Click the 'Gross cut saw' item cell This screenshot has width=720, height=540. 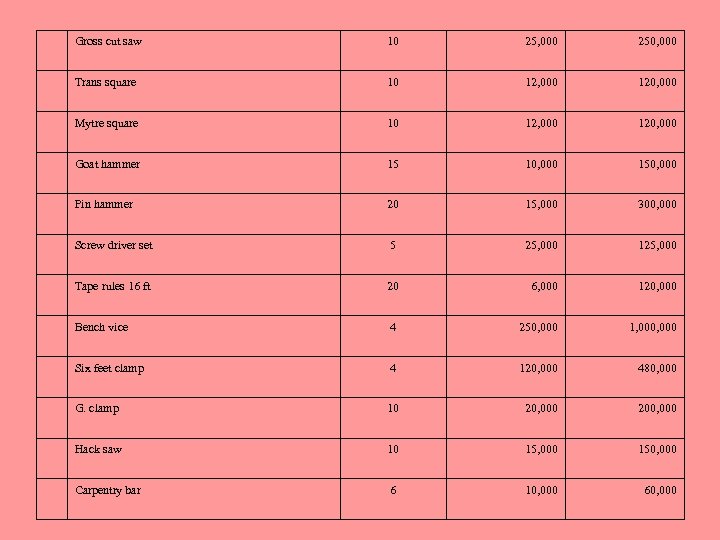pyautogui.click(x=109, y=42)
